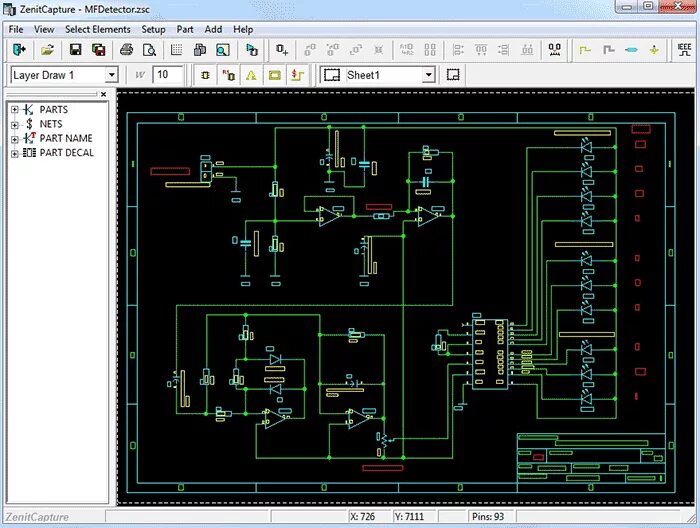Click the copy pages icon in toolbar

(x=200, y=50)
